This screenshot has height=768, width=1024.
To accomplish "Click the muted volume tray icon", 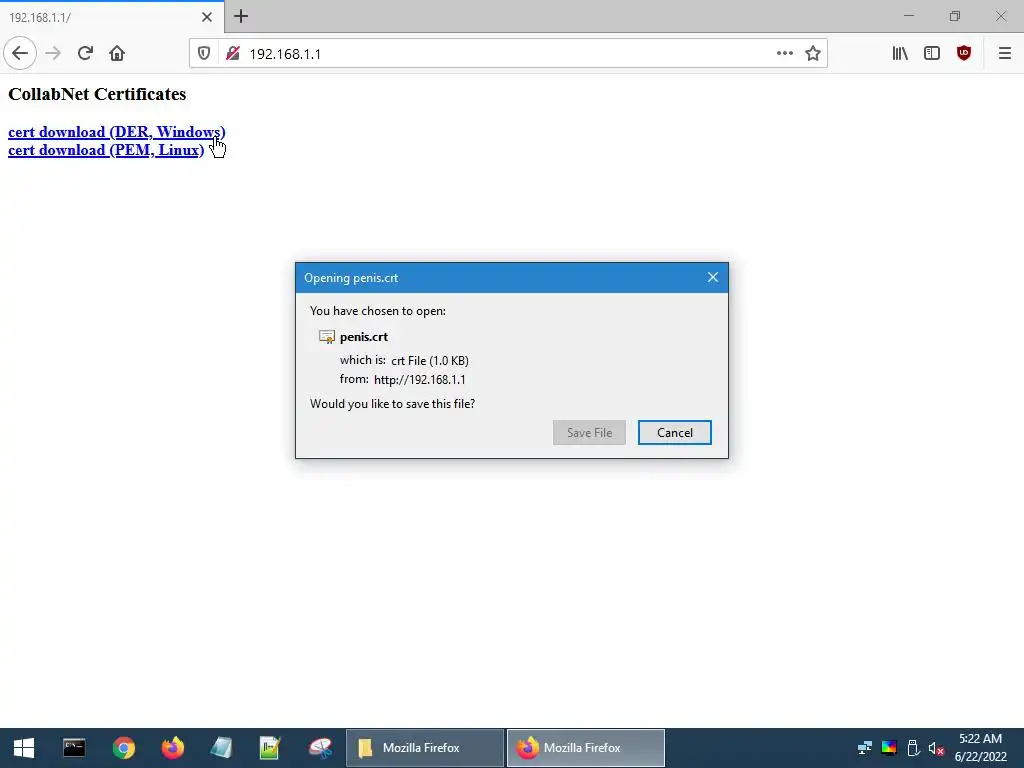I will [936, 748].
